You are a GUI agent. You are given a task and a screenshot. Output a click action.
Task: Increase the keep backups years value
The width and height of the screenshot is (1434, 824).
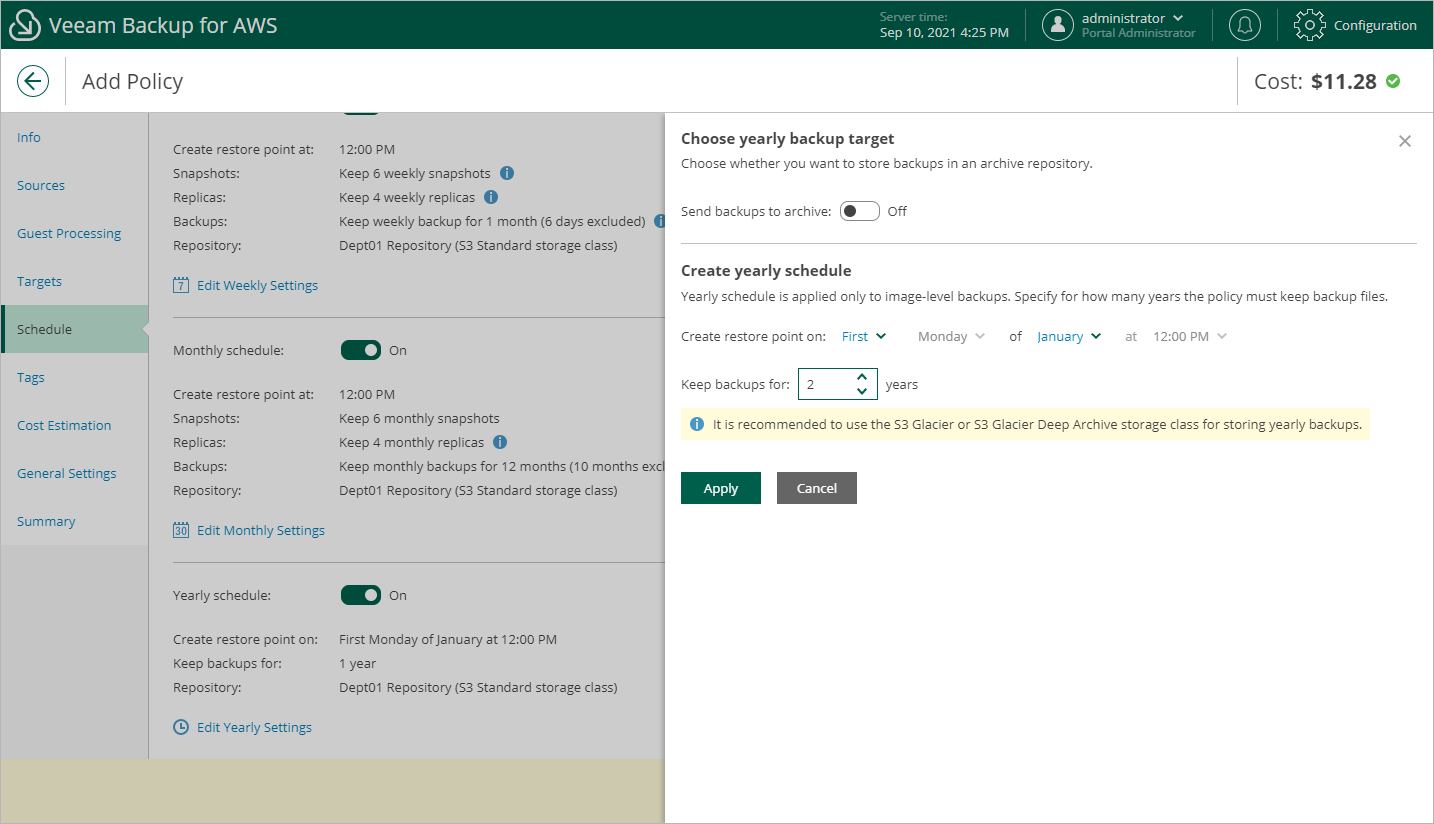[x=862, y=377]
